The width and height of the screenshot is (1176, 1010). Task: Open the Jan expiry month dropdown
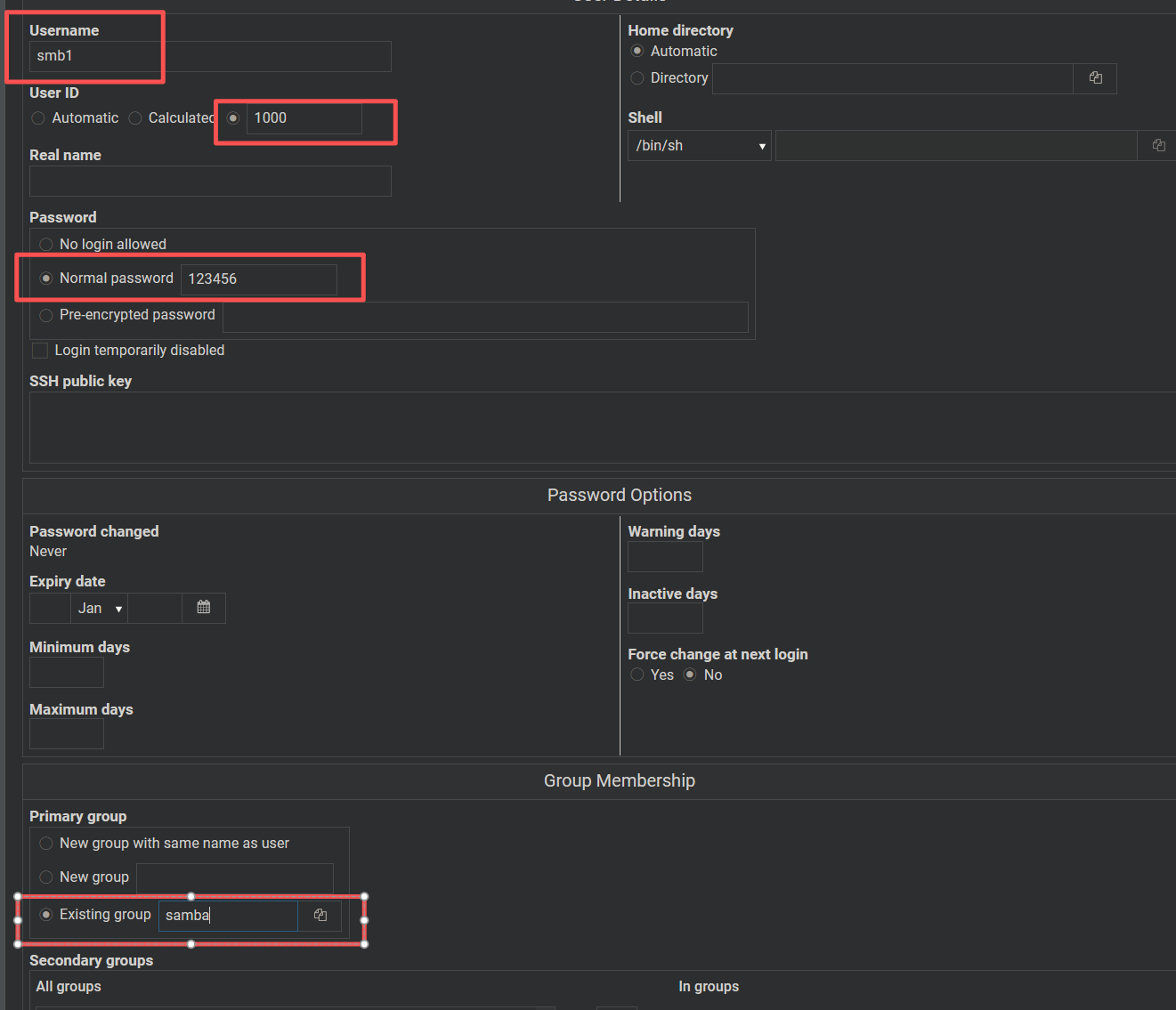coord(99,609)
